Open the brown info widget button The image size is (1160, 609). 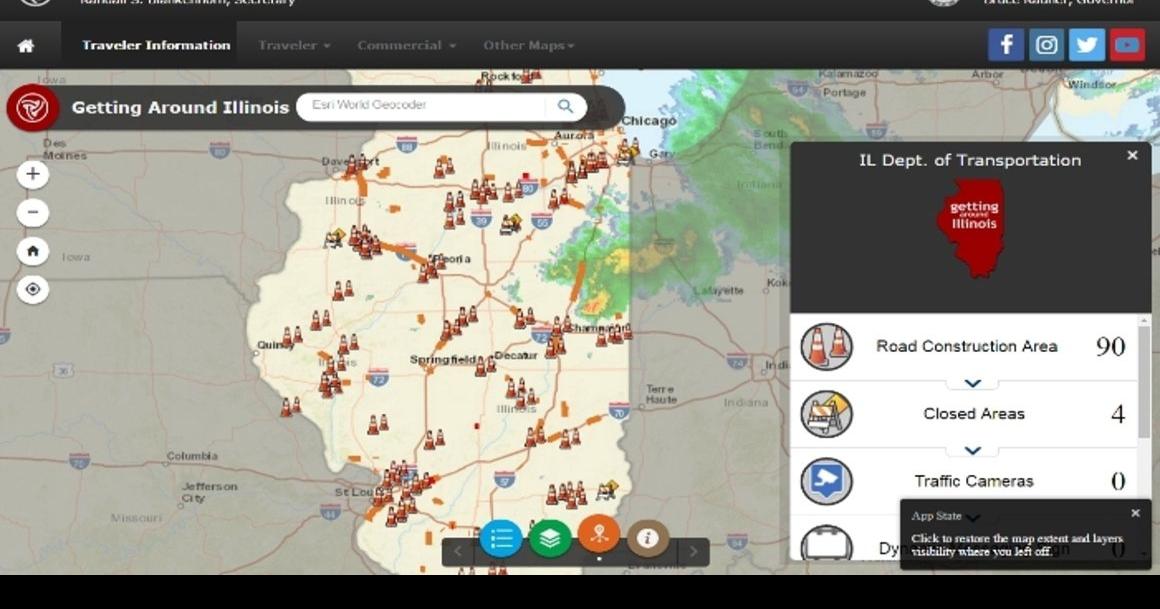point(648,538)
